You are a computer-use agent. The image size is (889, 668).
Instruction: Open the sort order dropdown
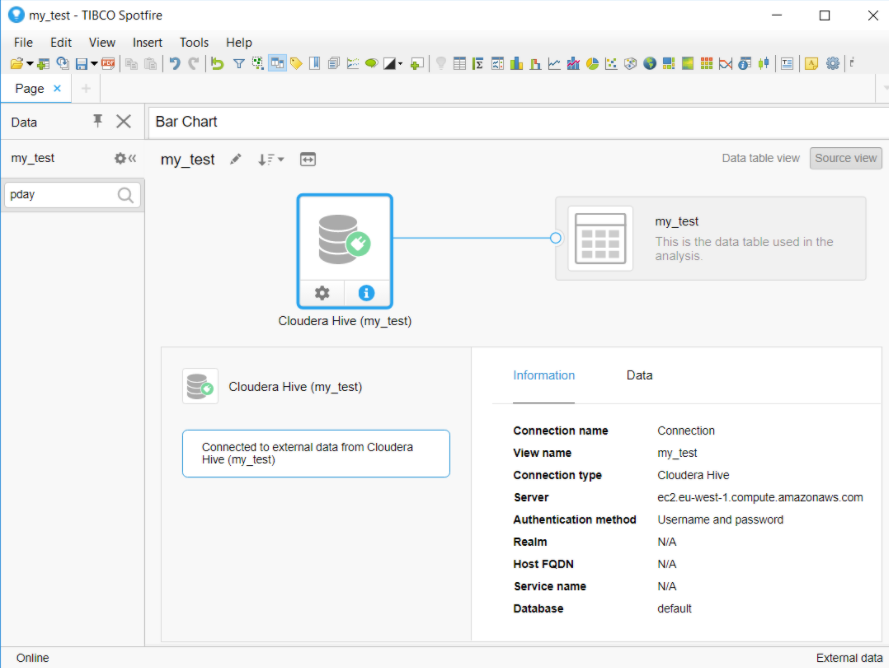(x=271, y=159)
